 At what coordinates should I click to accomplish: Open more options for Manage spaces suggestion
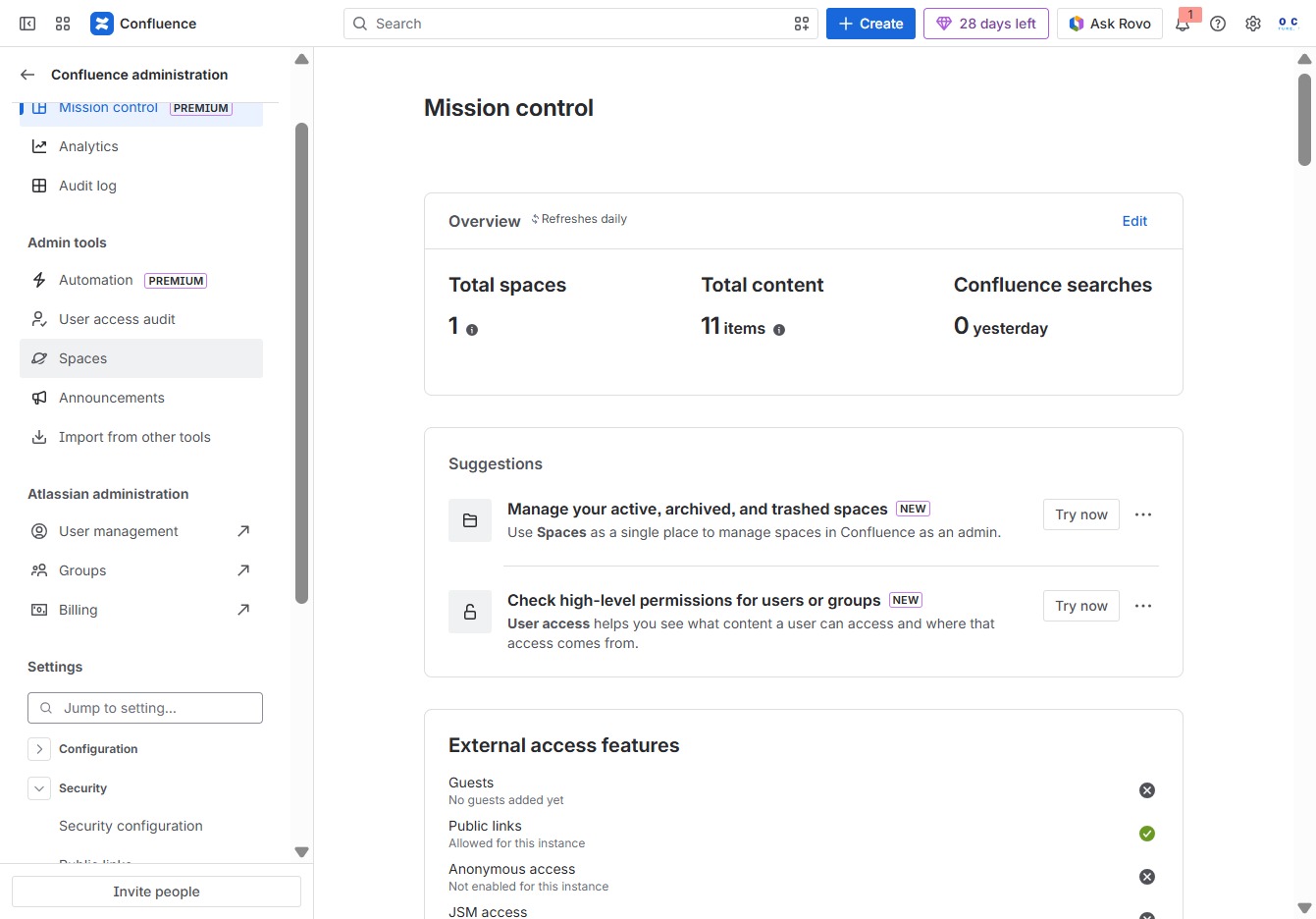click(x=1143, y=514)
